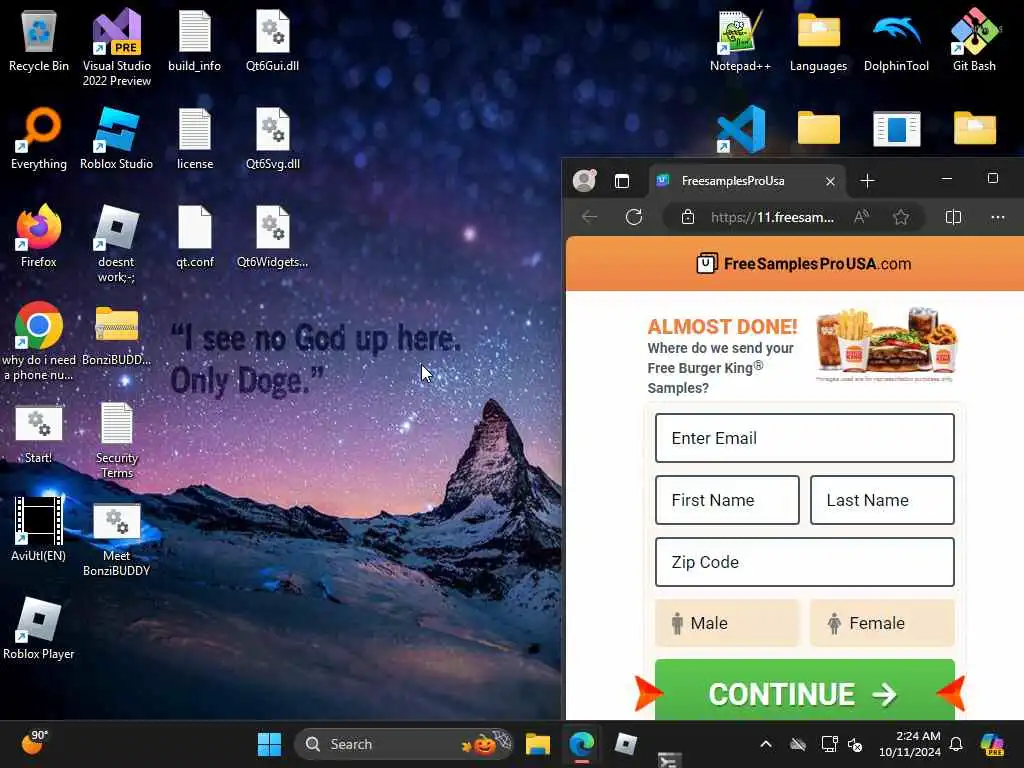
Task: Select the Security Terms document icon
Action: 116,439
